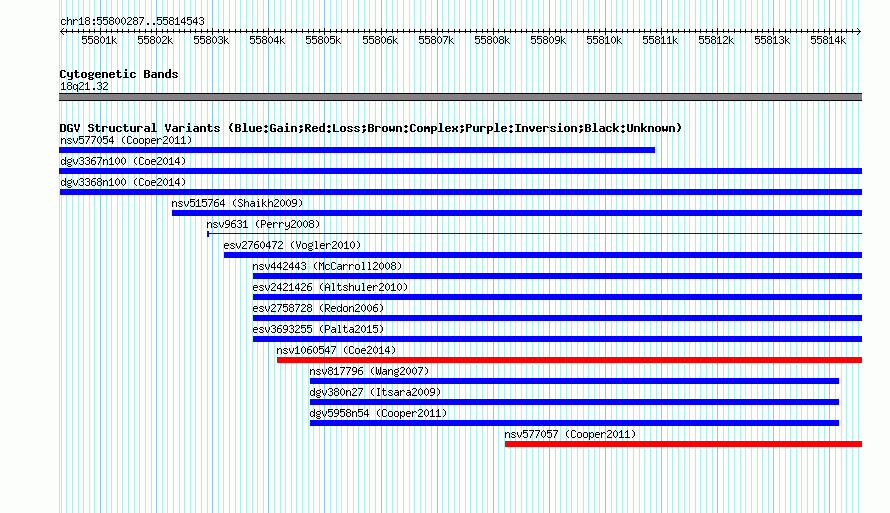Click the 55812k ruler tick label
The image size is (890, 513).
pos(716,40)
